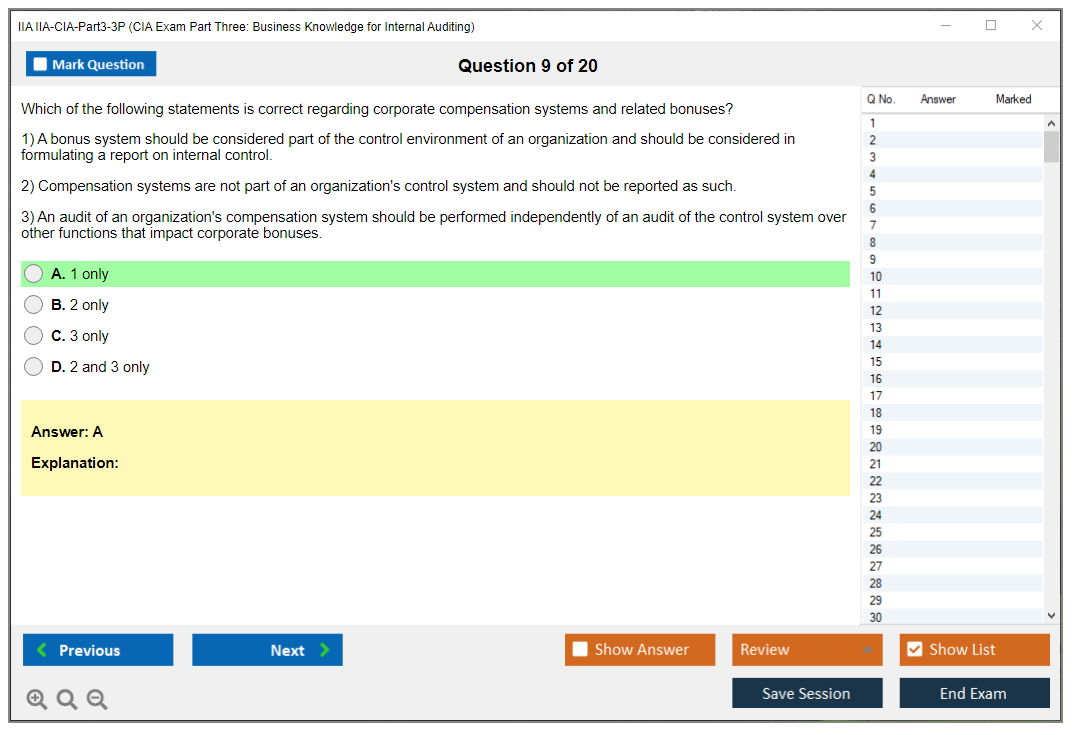Go to the Previous question
Viewport: 1075px width, 735px height.
coord(98,650)
